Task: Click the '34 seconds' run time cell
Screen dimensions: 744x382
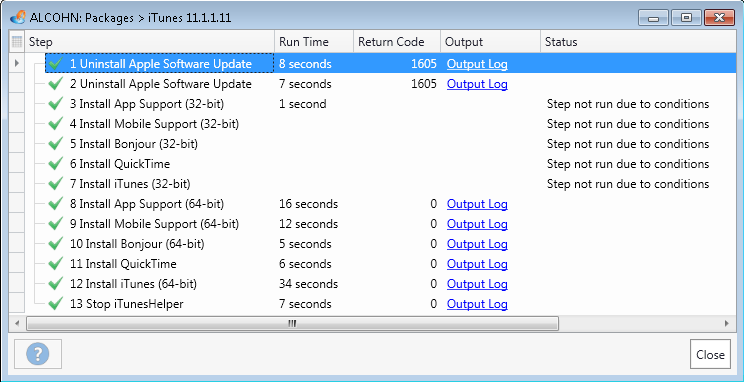Action: (308, 284)
